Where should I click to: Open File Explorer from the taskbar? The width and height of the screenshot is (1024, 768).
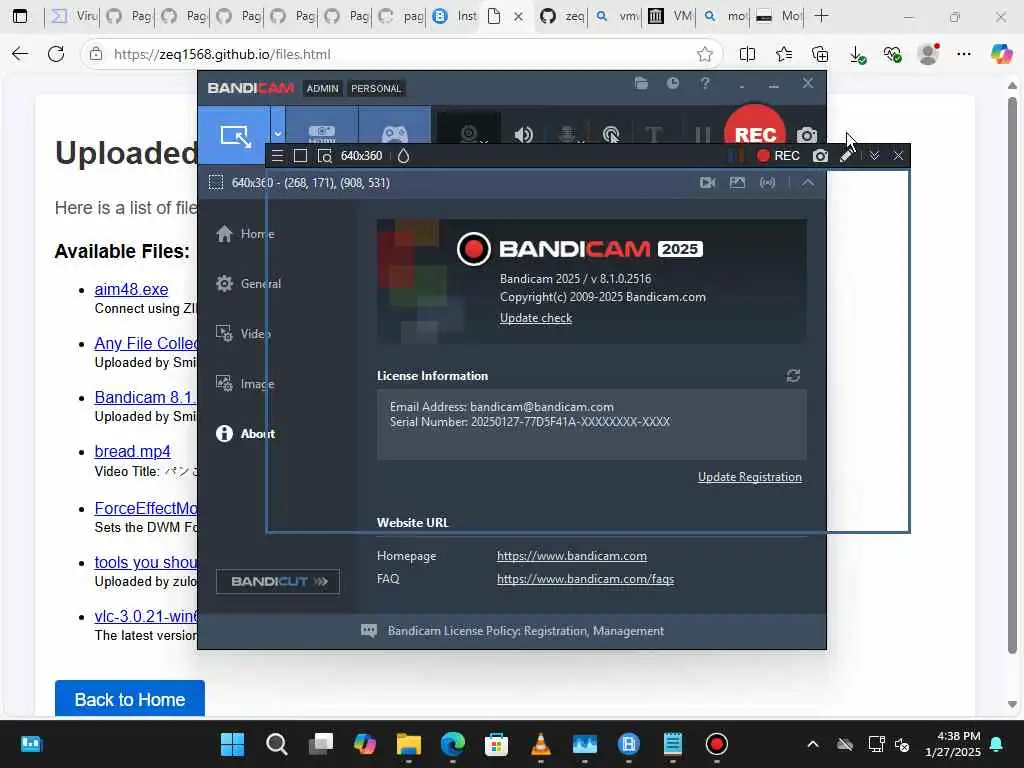[x=409, y=744]
